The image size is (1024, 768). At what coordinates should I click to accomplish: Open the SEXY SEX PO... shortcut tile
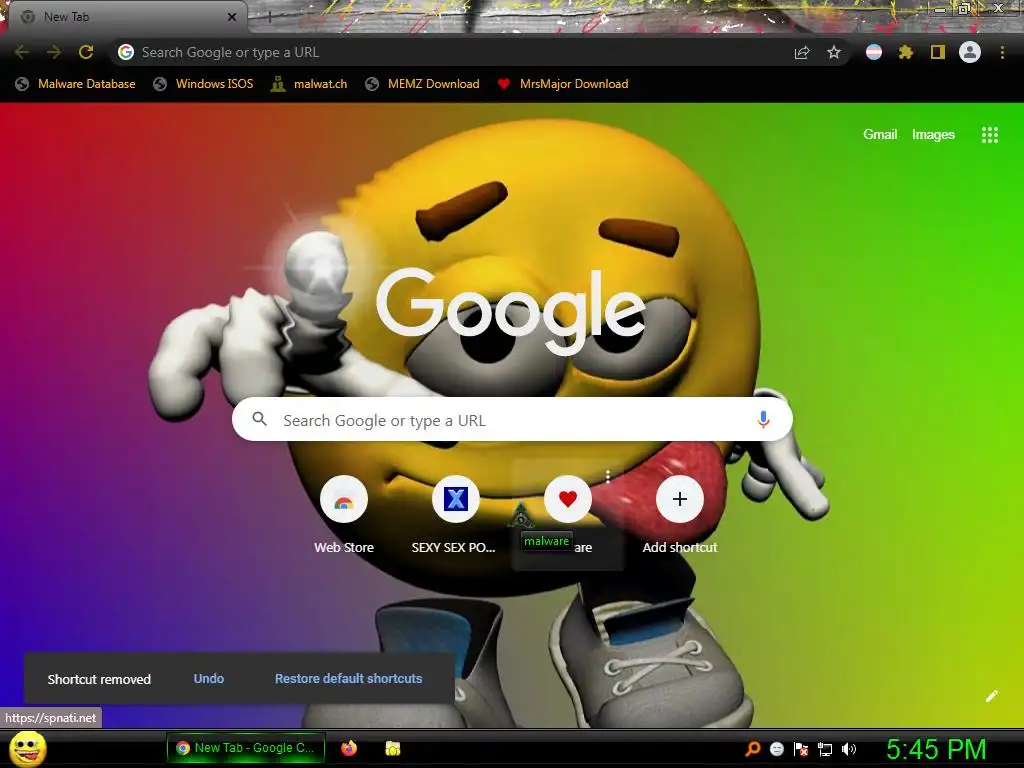[x=455, y=515]
